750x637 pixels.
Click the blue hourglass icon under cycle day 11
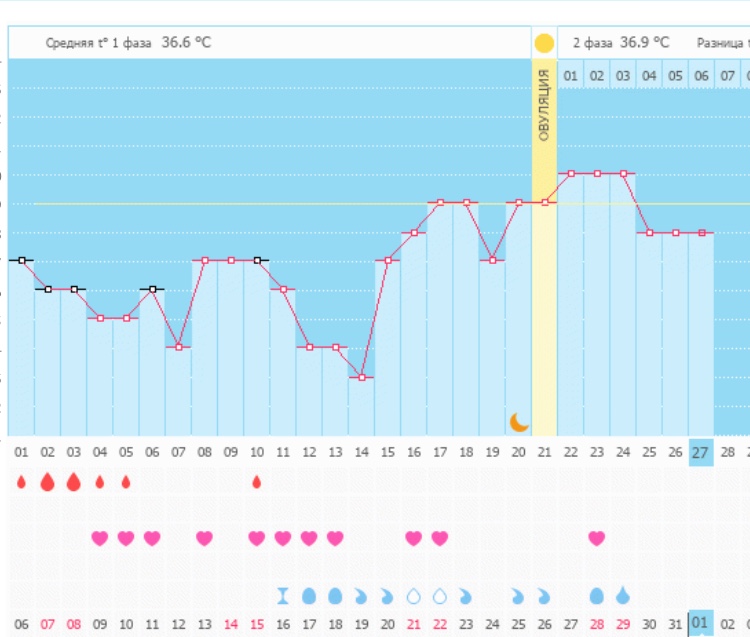tap(283, 596)
